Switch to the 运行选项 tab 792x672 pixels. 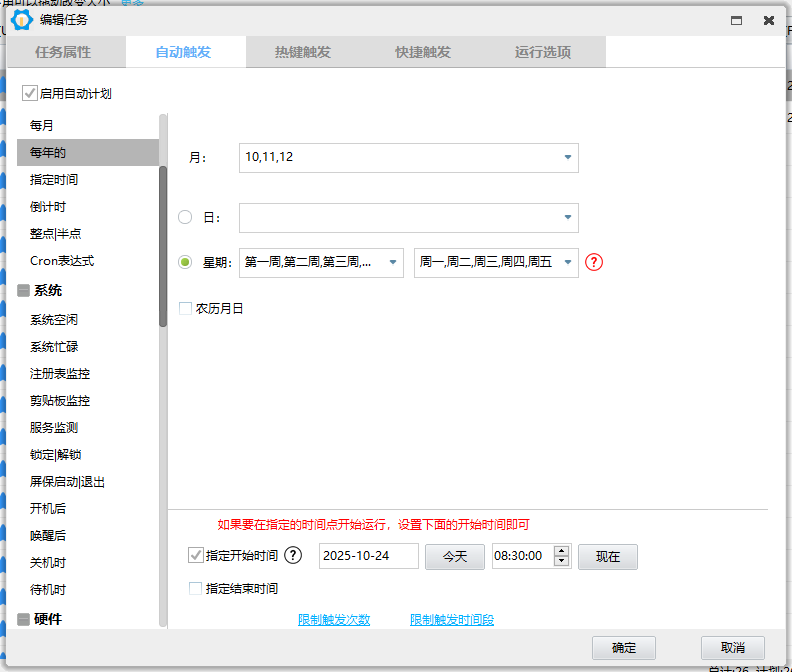[x=544, y=52]
